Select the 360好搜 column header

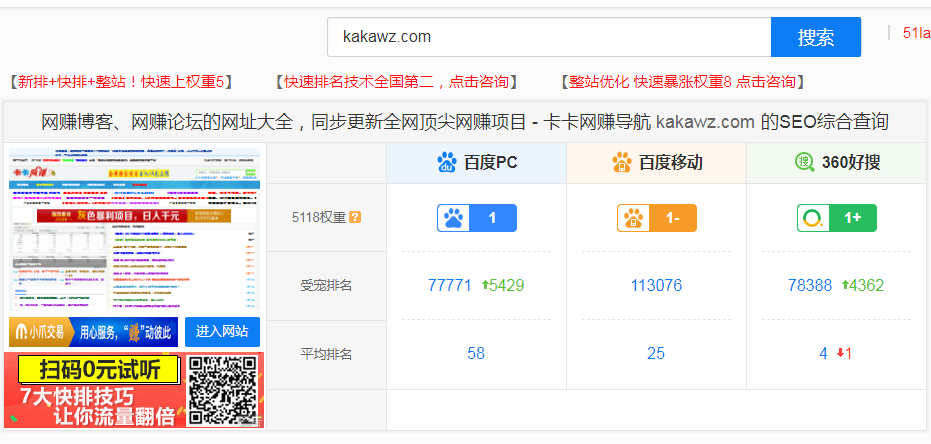coord(837,163)
